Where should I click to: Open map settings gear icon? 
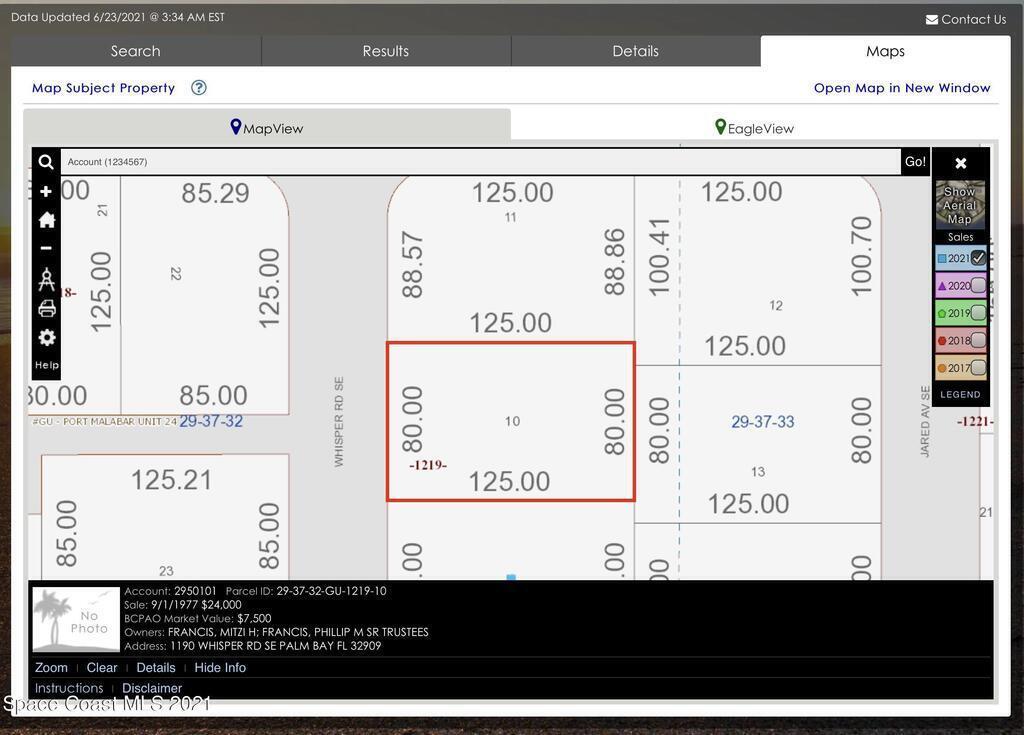[x=46, y=338]
